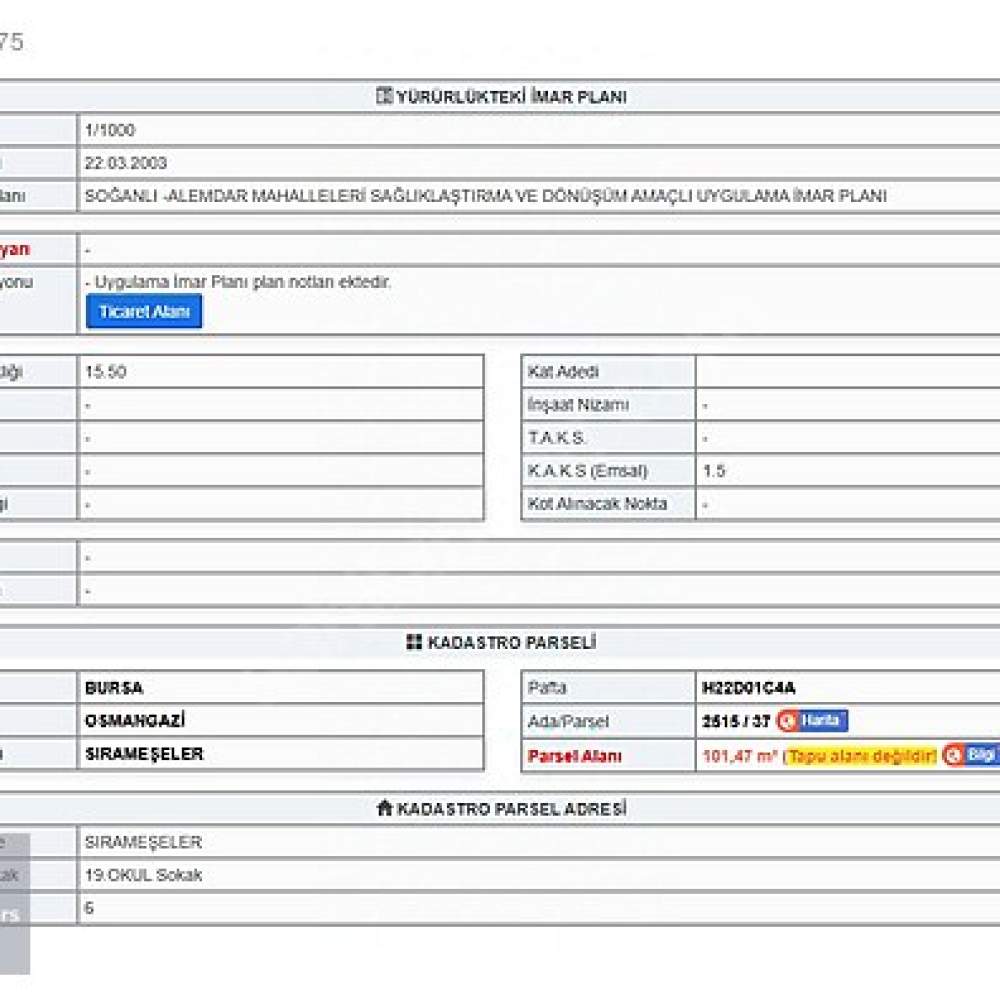Open the Bilgi button next to parcel area
Image resolution: width=1000 pixels, height=1000 pixels.
[970, 755]
